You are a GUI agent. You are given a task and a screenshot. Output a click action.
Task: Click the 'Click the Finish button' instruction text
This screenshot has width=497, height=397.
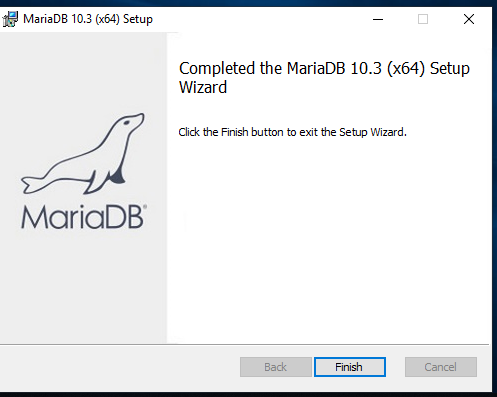293,132
